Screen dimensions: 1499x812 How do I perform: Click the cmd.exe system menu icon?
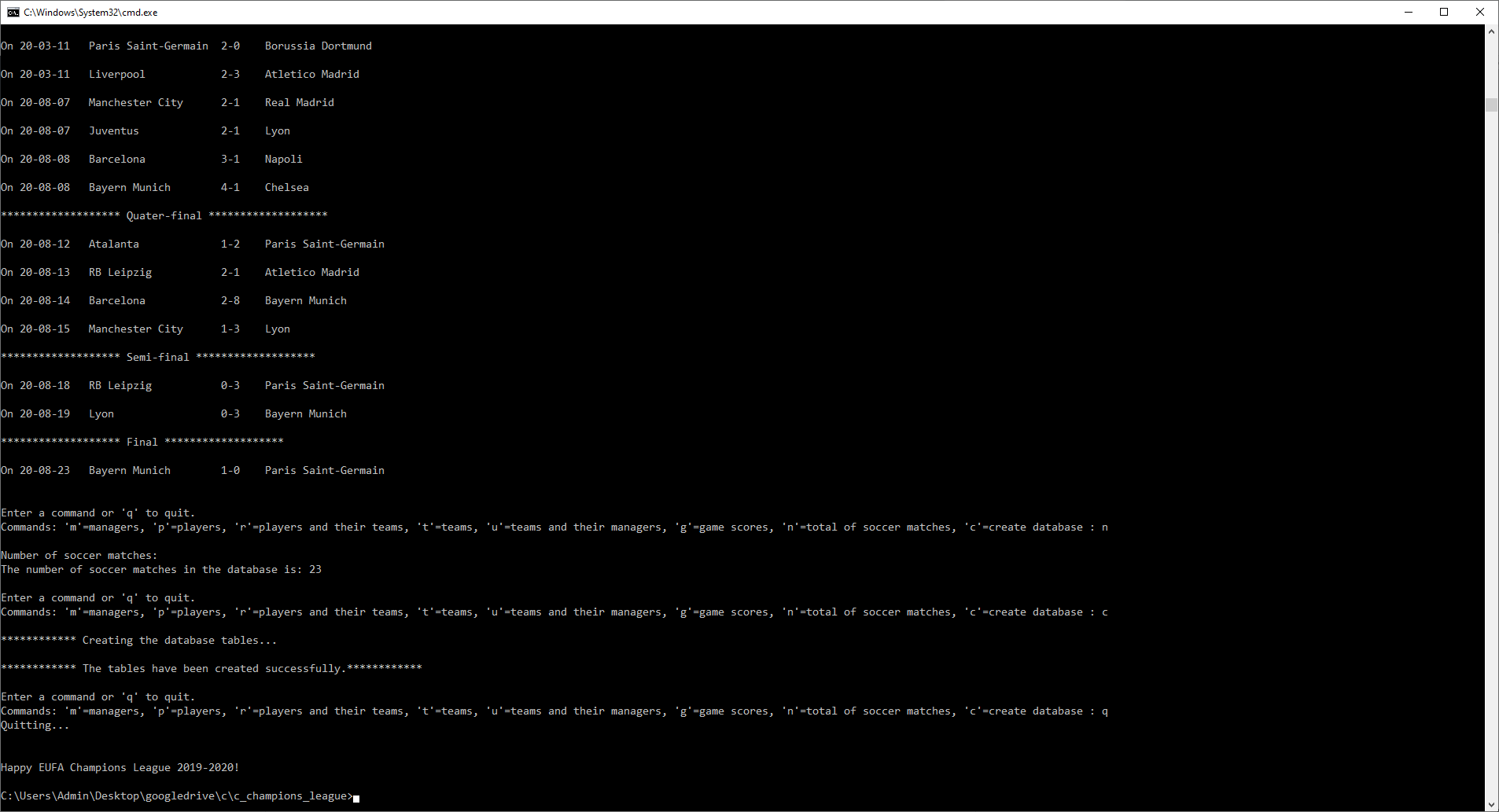point(13,12)
